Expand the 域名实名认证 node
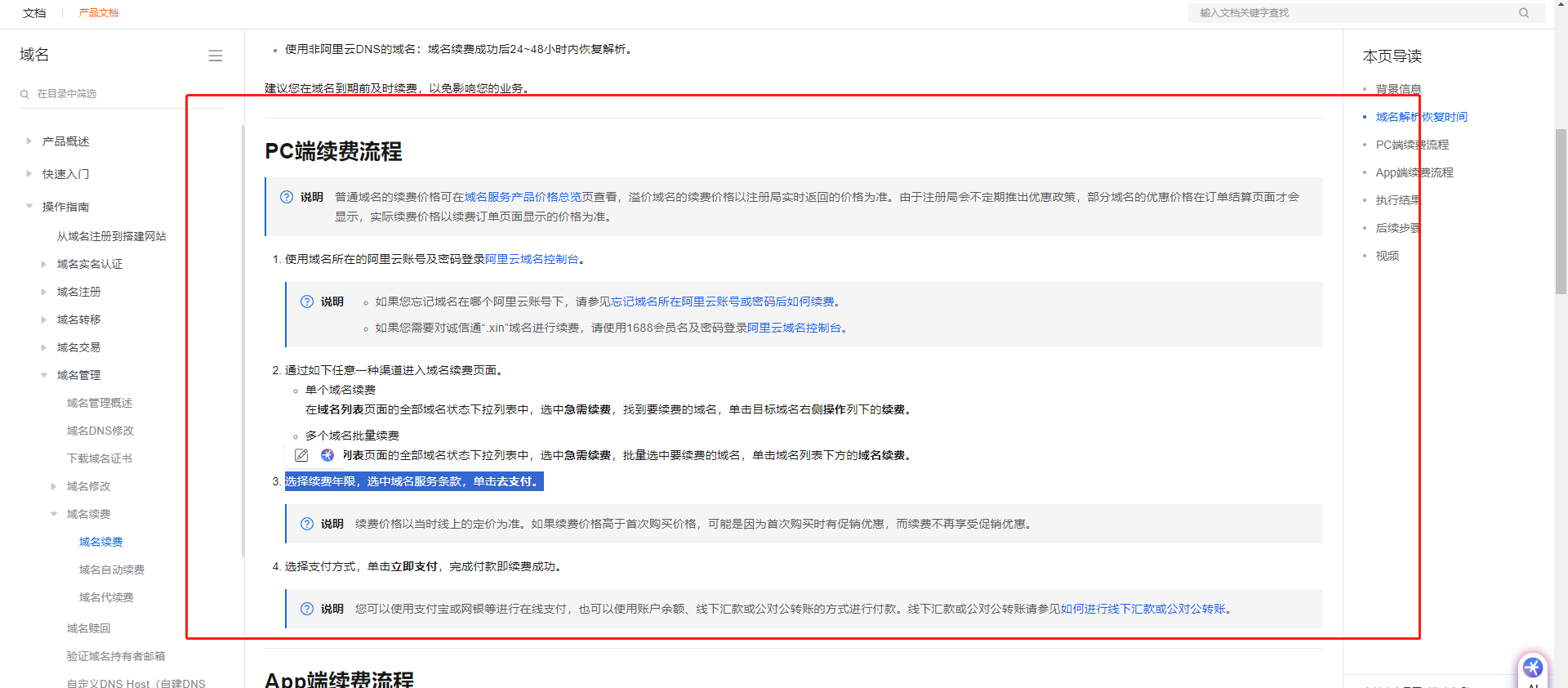 (x=44, y=264)
